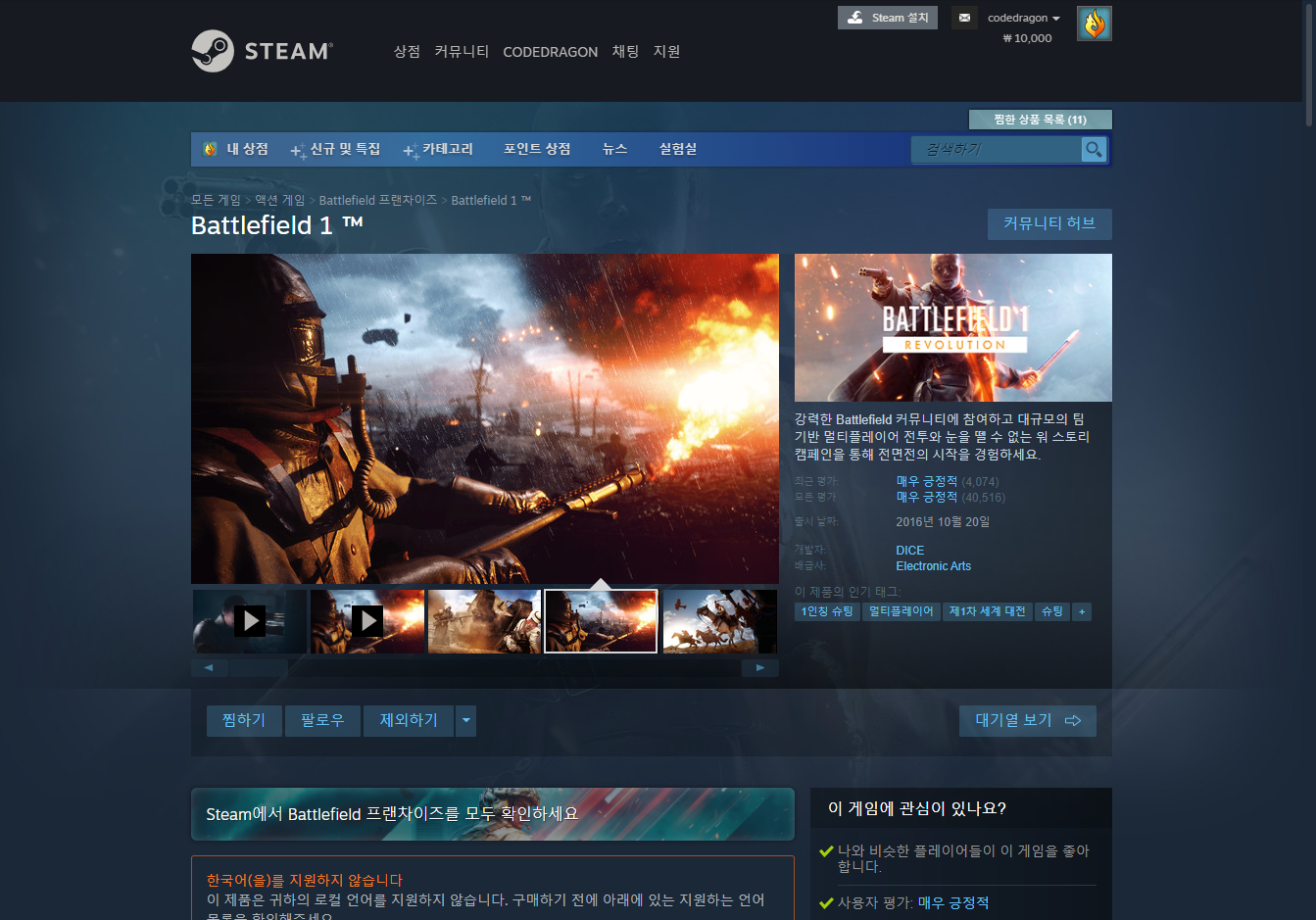This screenshot has height=920, width=1316.
Task: Open 내 상점 menu
Action: click(236, 149)
